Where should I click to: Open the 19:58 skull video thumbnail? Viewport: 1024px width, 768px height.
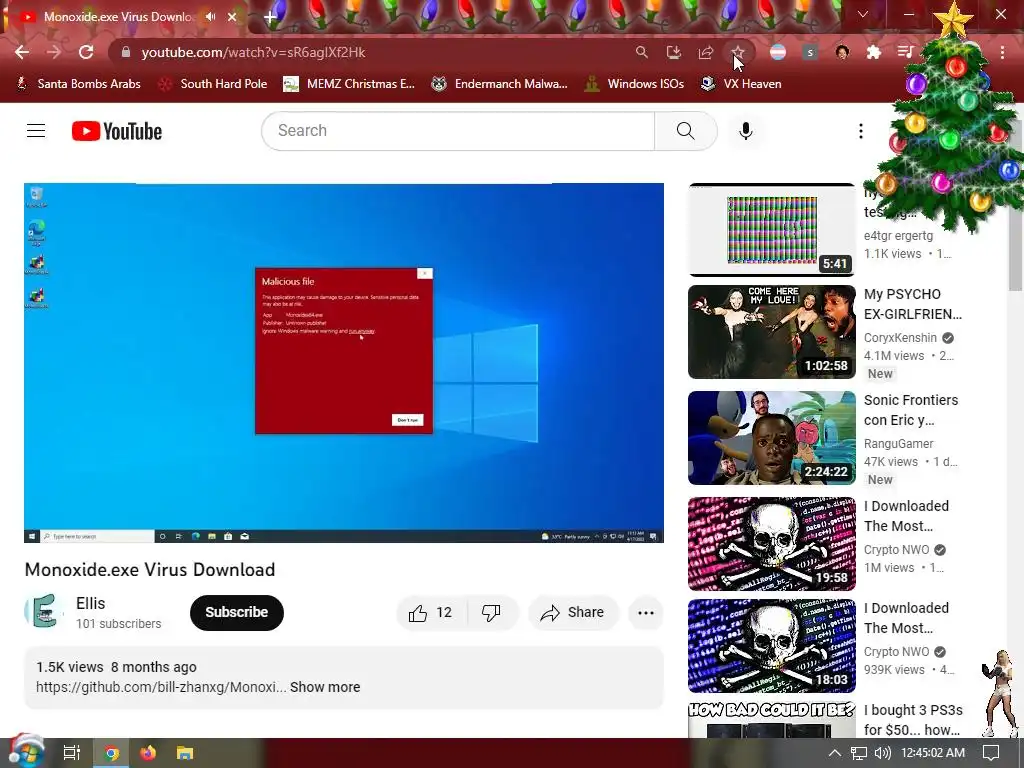point(771,543)
